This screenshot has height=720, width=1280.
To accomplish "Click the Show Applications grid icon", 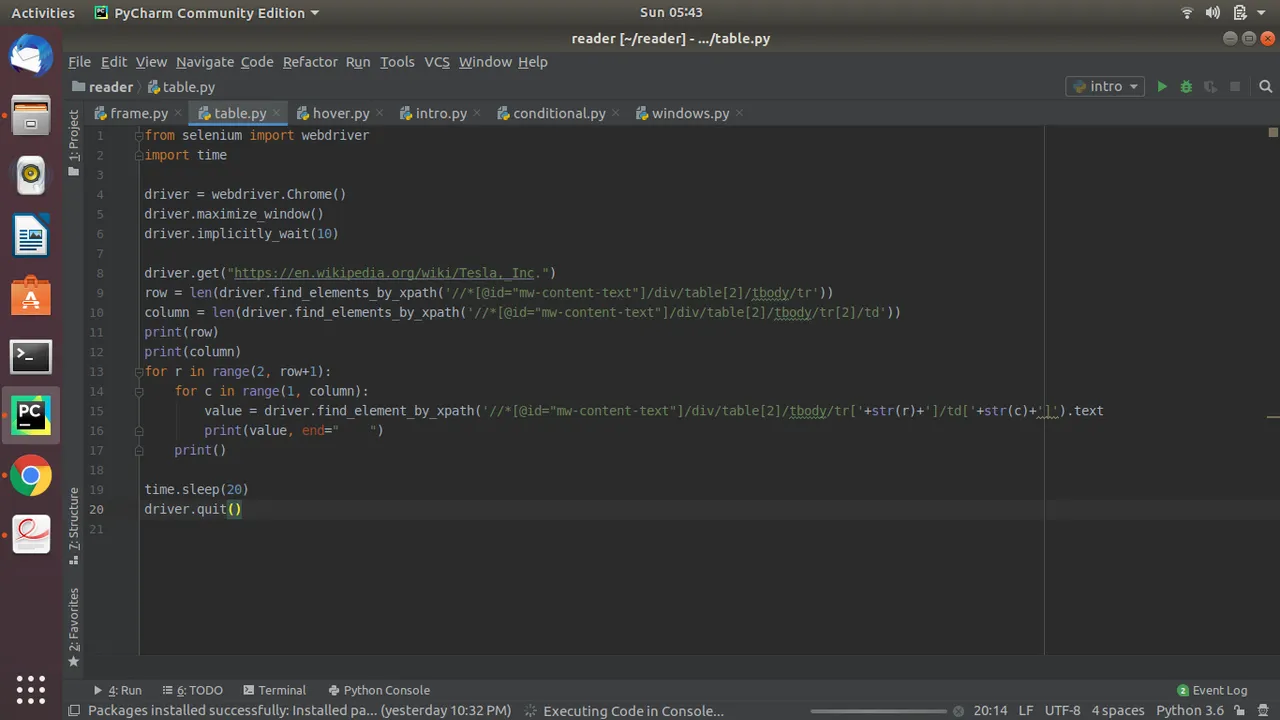I will pyautogui.click(x=31, y=689).
